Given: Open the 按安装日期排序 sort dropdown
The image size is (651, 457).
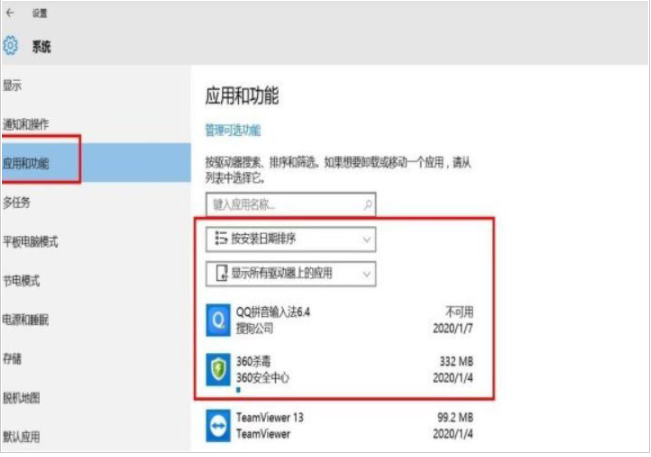Looking at the screenshot, I should (290, 239).
